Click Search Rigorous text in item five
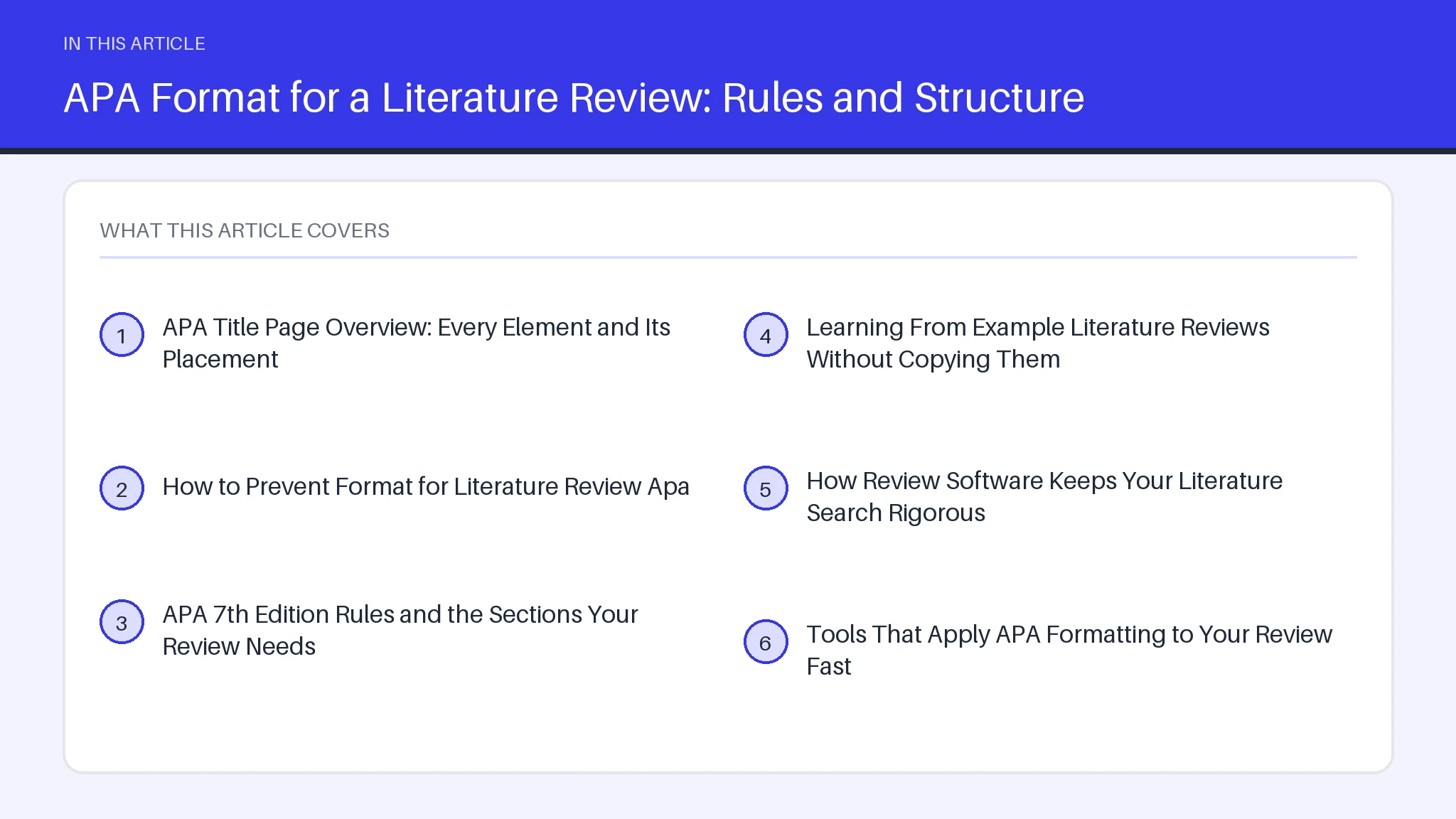1456x819 pixels. [896, 513]
